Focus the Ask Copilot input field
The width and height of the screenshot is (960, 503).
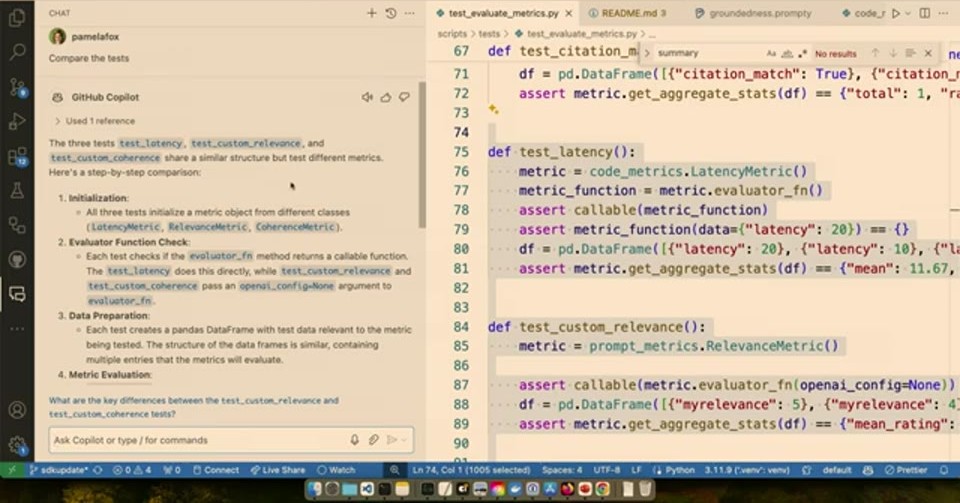pyautogui.click(x=196, y=440)
